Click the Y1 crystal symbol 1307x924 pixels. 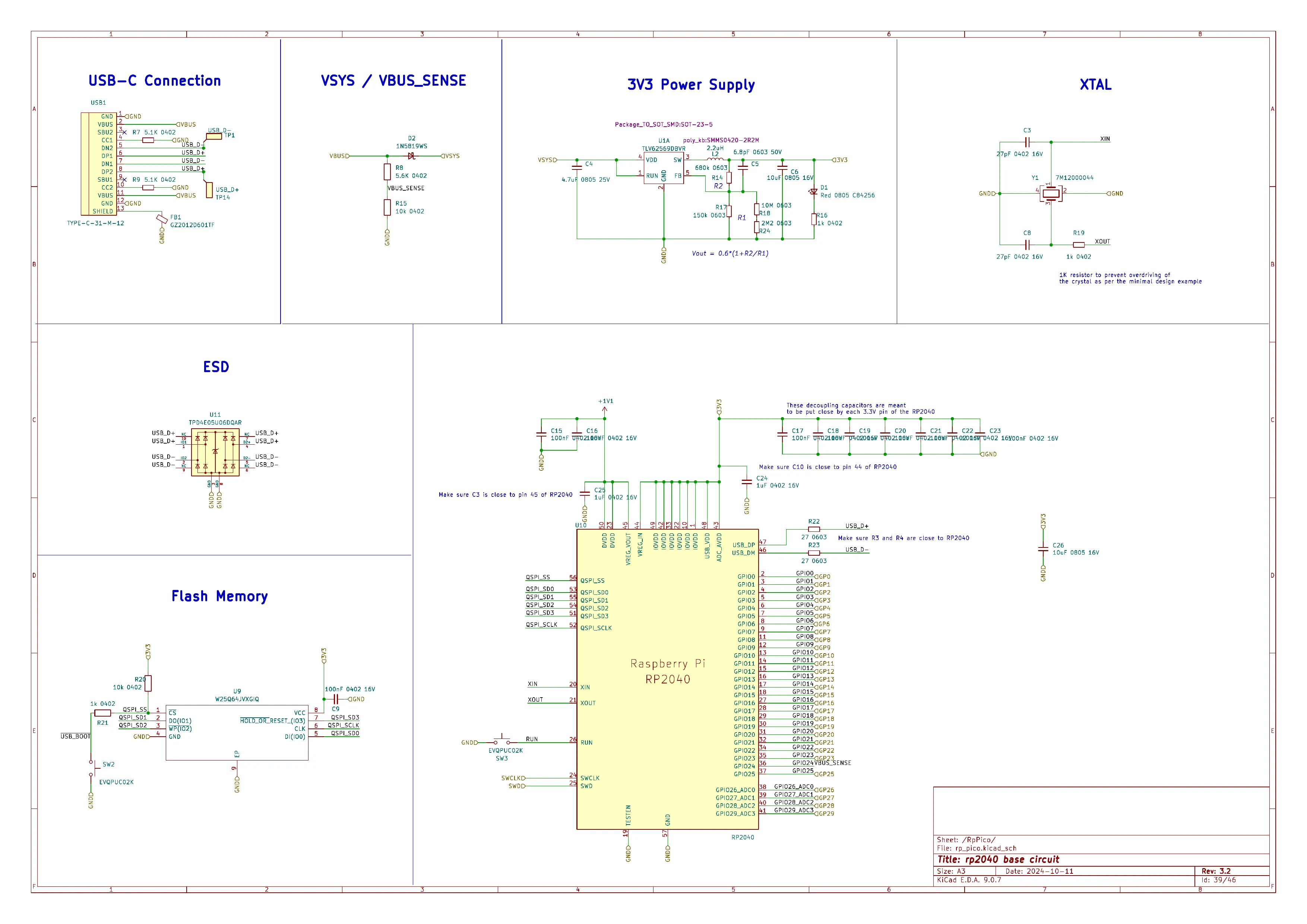point(1050,193)
